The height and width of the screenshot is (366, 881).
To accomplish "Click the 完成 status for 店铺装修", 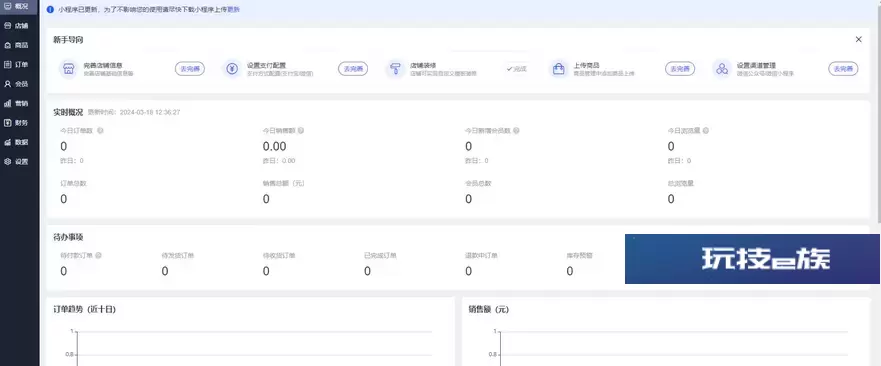I will click(x=516, y=69).
